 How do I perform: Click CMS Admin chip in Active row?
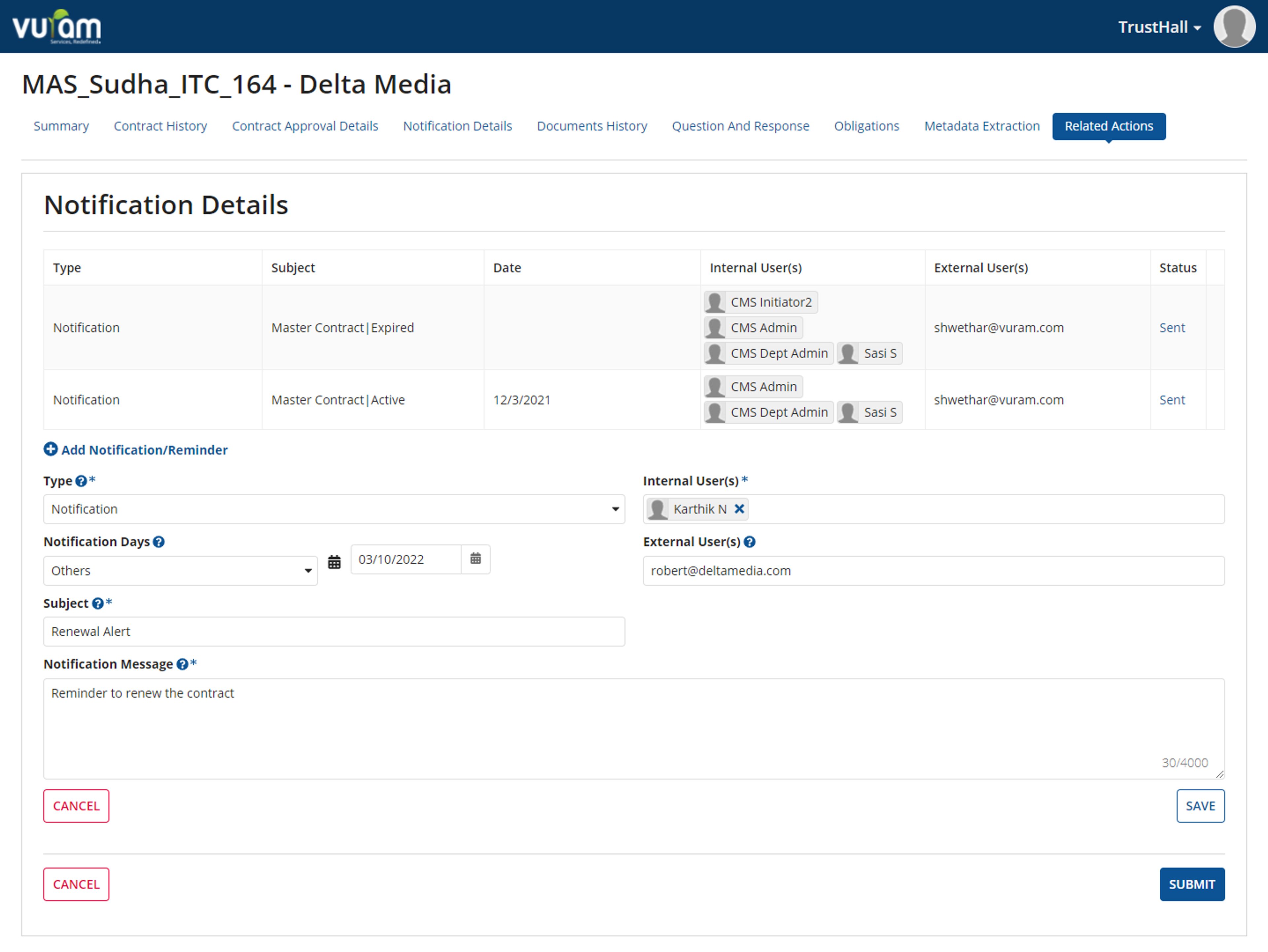pyautogui.click(x=753, y=386)
